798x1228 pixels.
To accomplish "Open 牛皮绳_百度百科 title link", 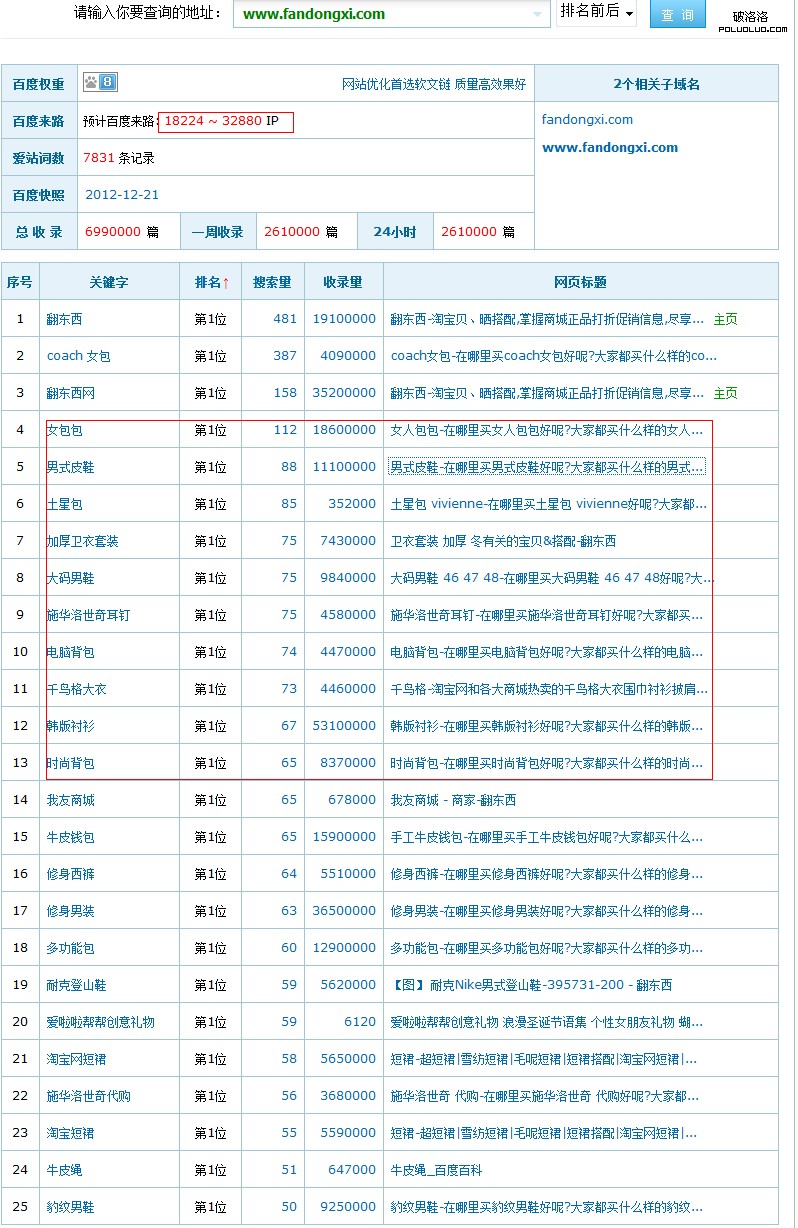I will pos(436,1170).
